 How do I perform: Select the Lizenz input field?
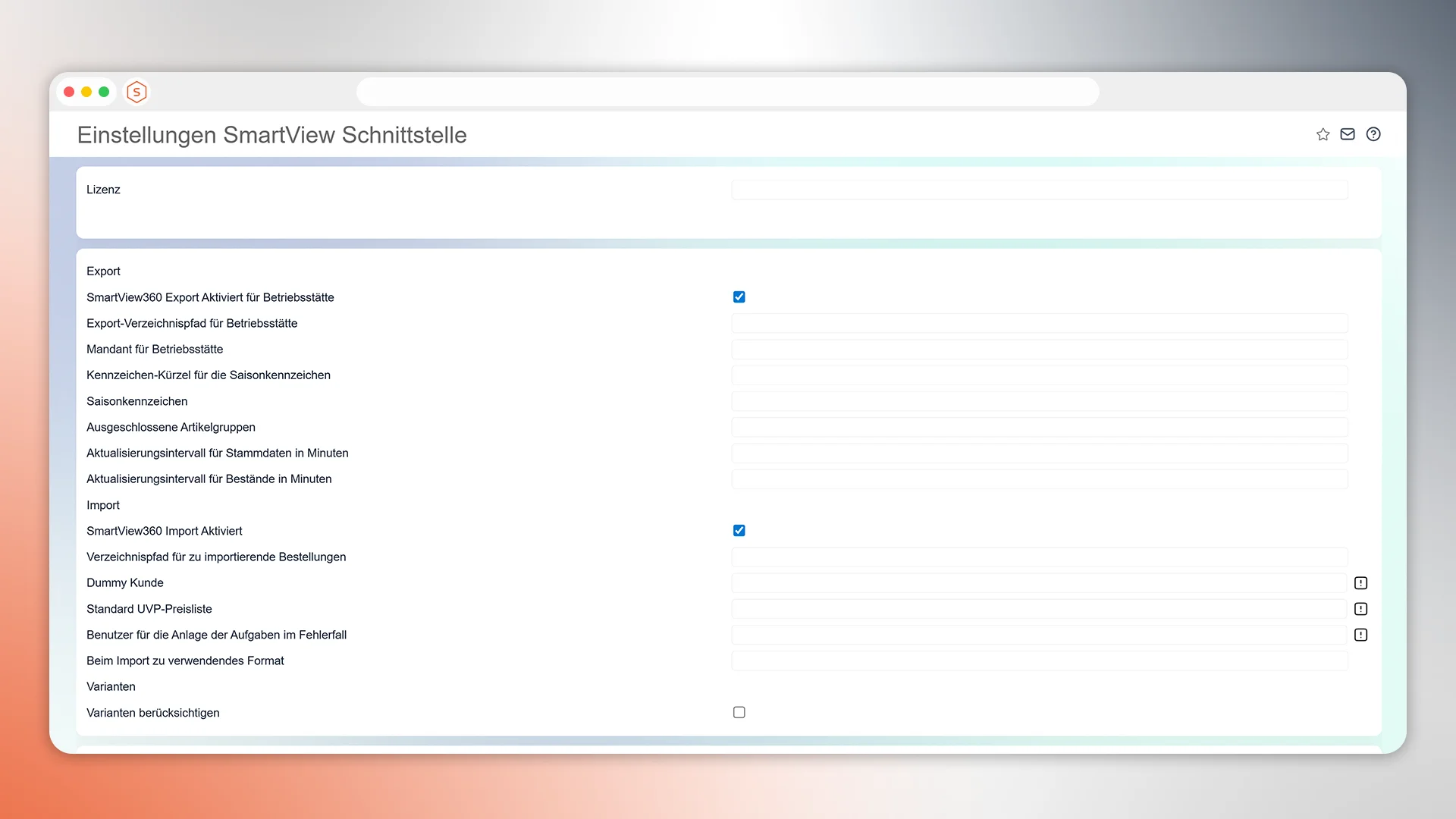pyautogui.click(x=1040, y=190)
